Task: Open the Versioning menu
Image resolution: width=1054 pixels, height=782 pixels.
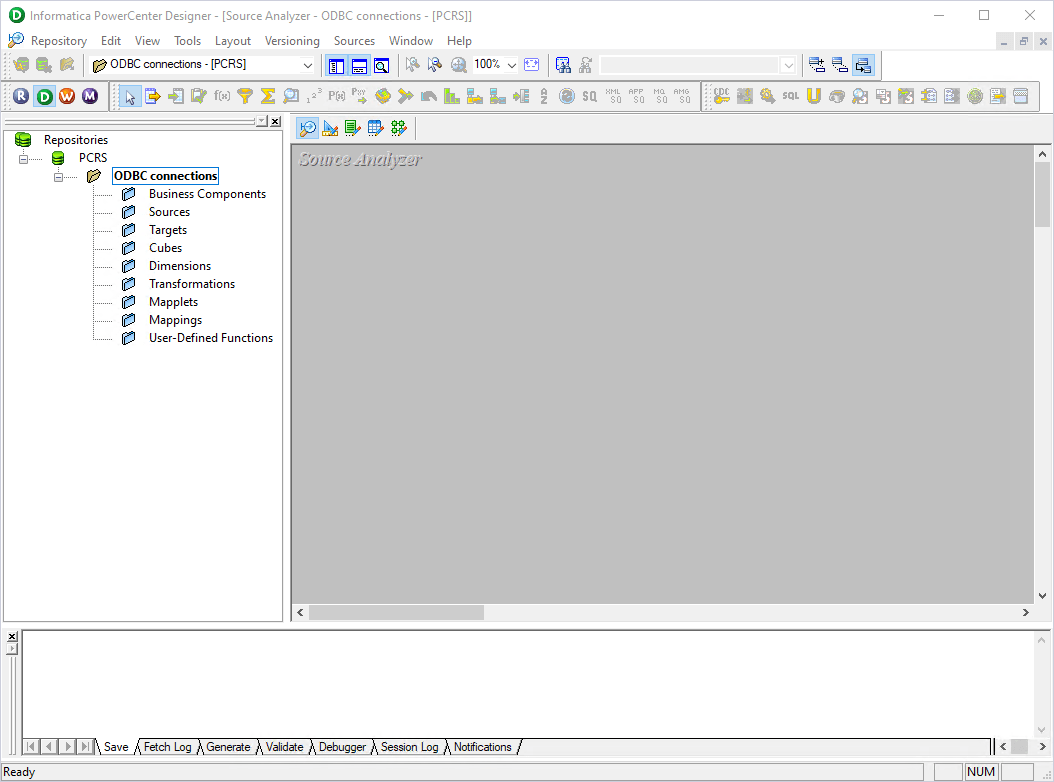Action: click(292, 41)
